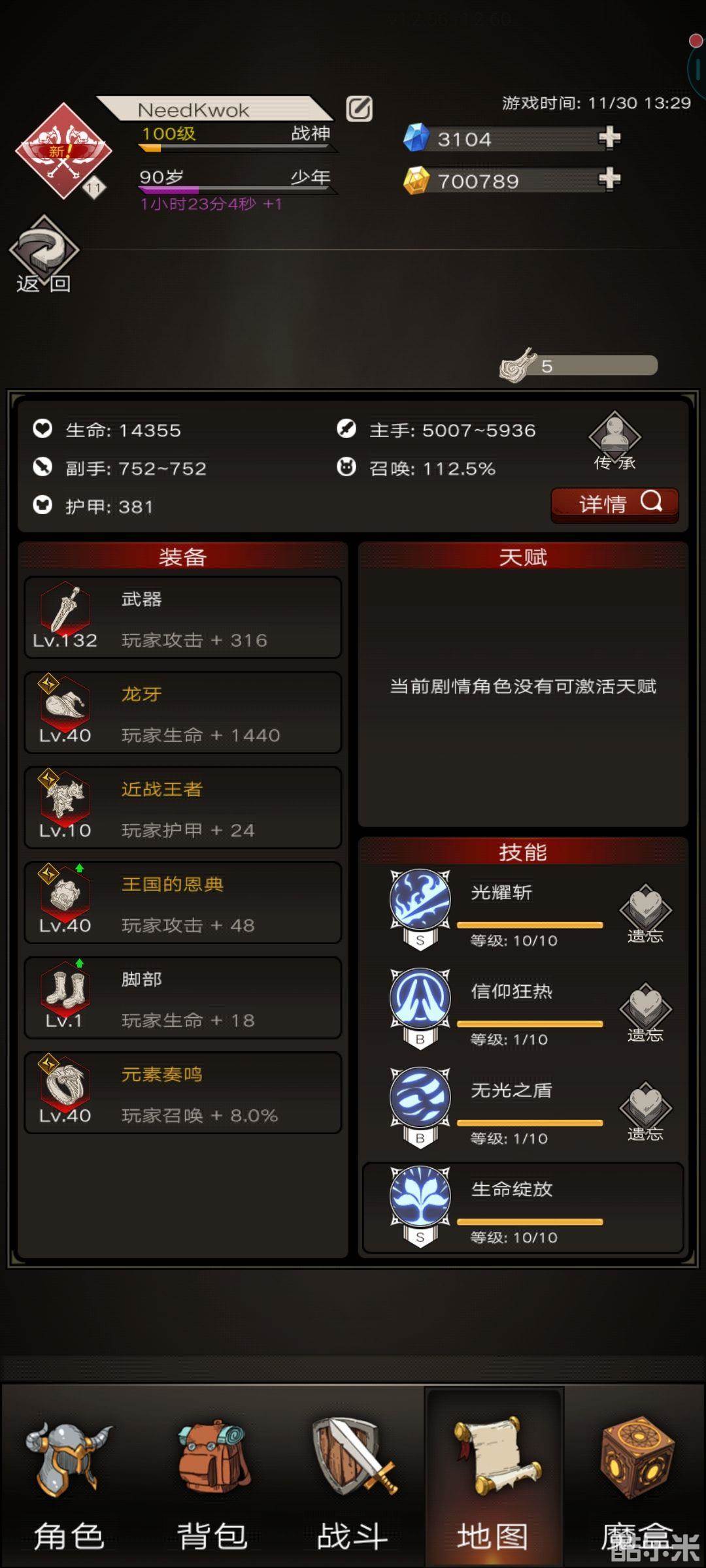This screenshot has width=706, height=1568.
Task: Tap the plus beside gold 700789
Action: [x=609, y=179]
